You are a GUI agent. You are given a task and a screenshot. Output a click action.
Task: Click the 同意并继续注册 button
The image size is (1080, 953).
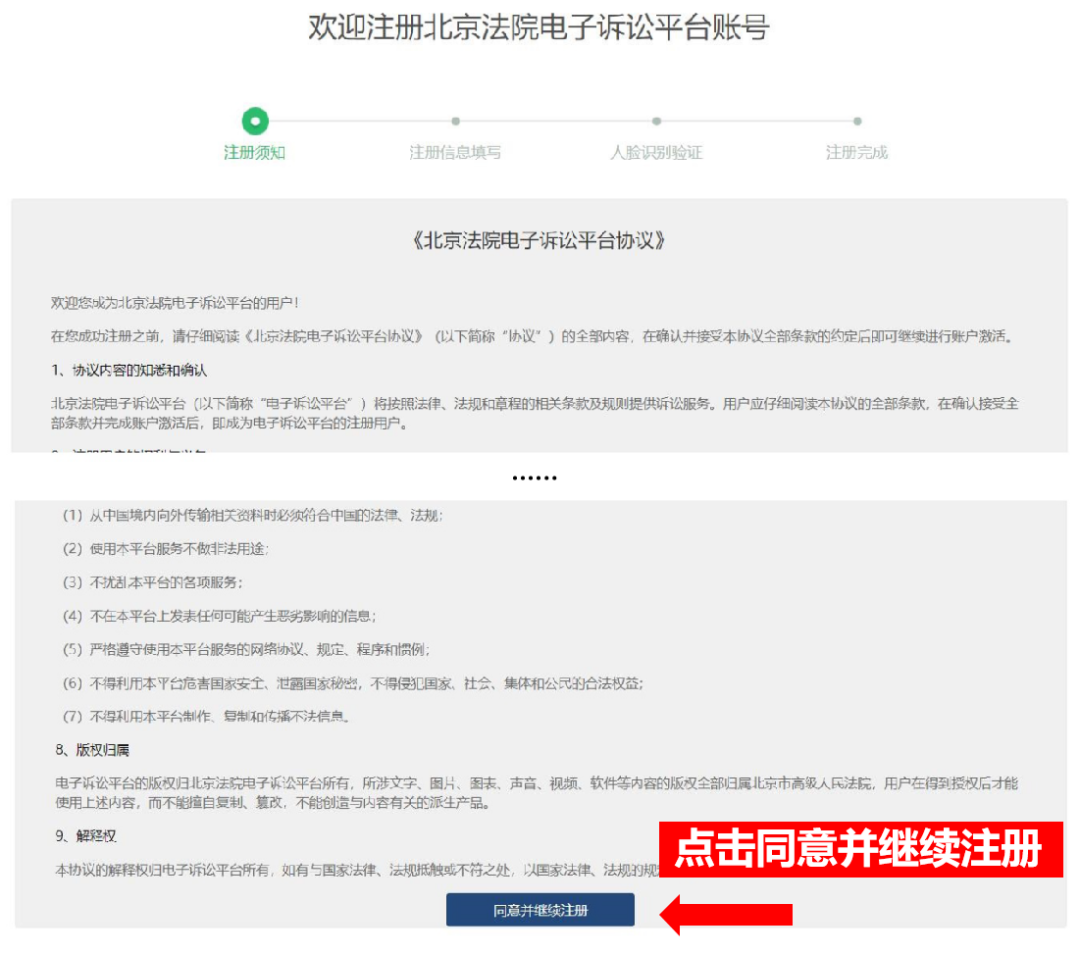(x=540, y=911)
